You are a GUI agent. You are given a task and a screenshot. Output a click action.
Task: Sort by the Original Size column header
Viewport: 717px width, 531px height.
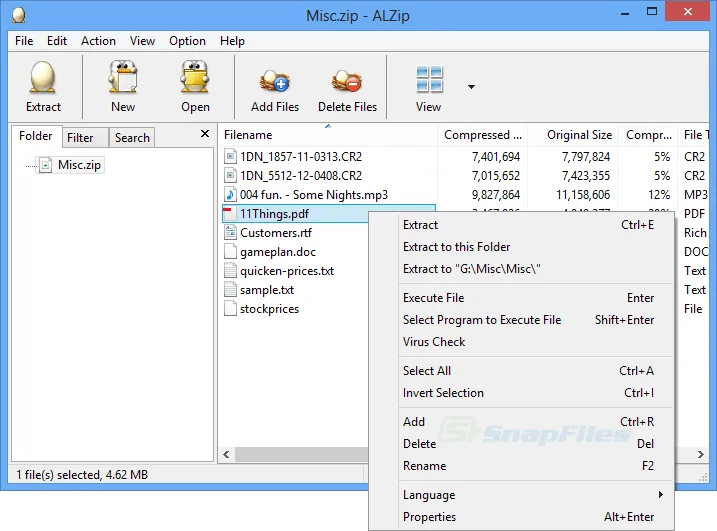pos(573,135)
